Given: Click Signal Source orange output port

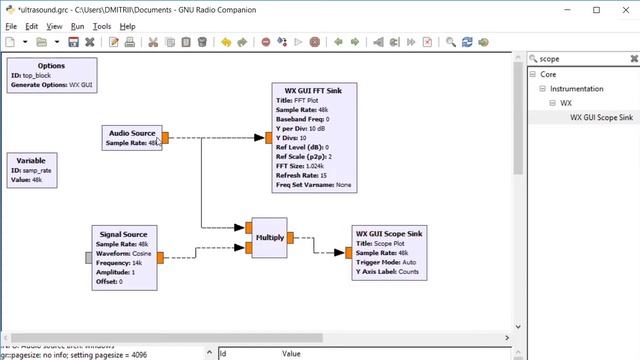Looking at the screenshot, I should 160,258.
